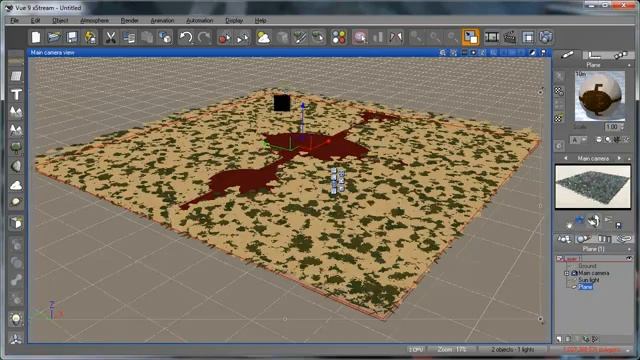Switch to the Materials tab in world browser

tap(584, 239)
